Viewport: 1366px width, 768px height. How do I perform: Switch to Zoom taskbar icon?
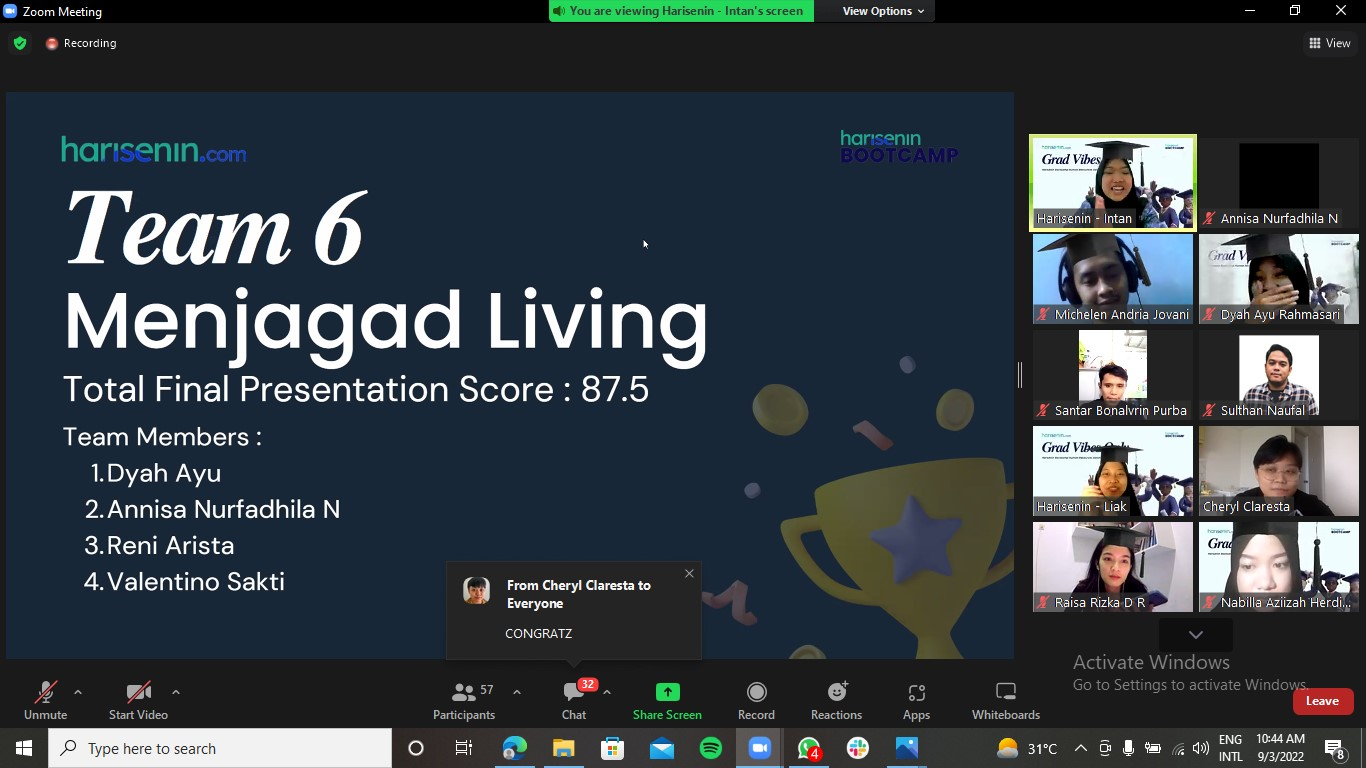[760, 748]
